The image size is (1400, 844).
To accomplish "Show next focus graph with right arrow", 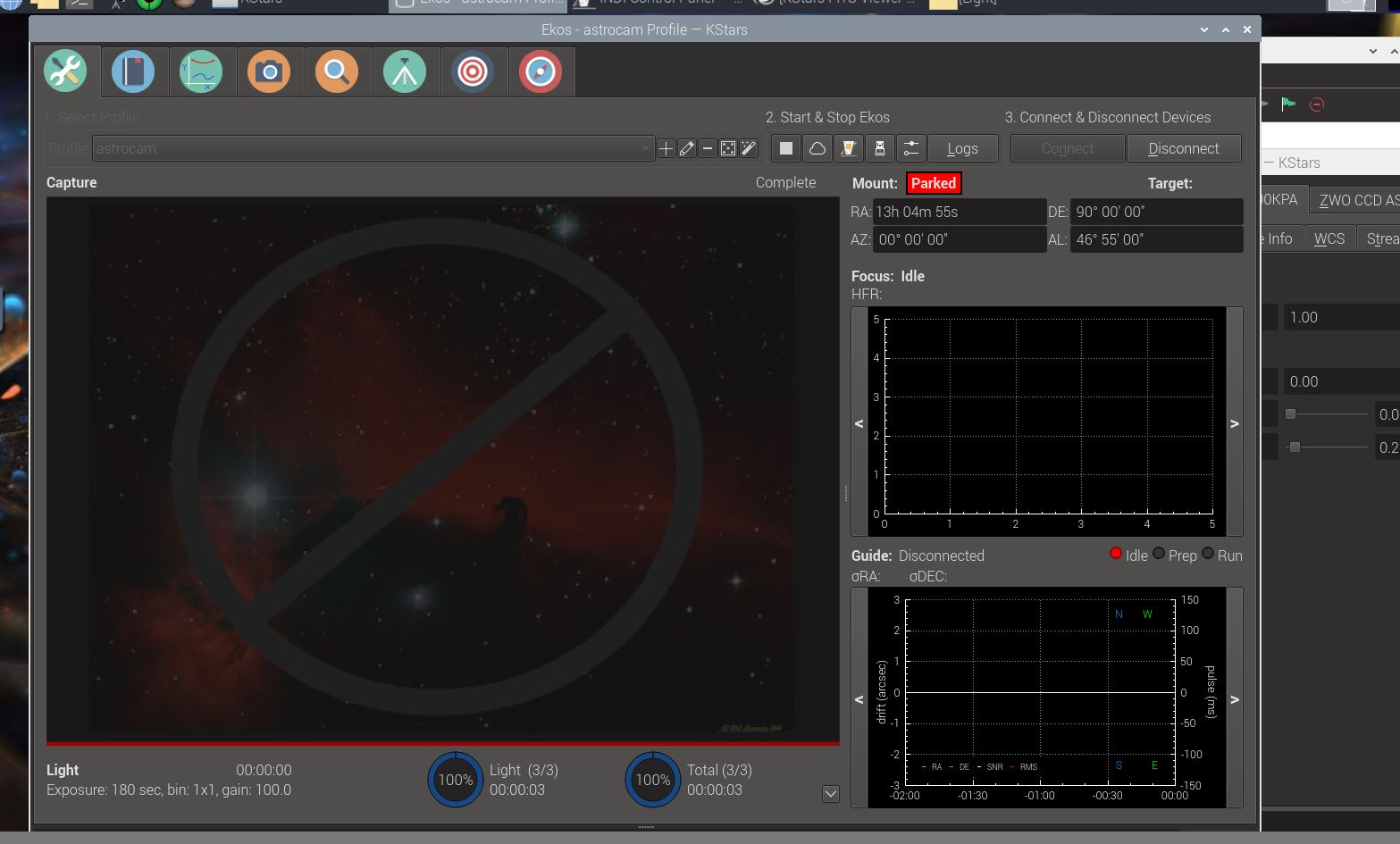I will point(1235,422).
